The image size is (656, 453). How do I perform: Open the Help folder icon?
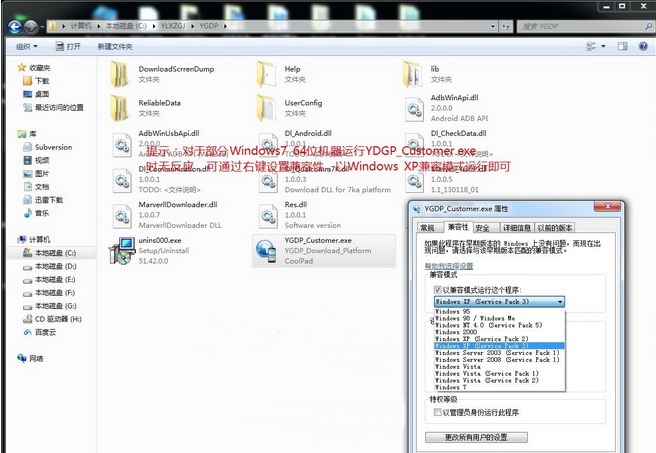266,74
